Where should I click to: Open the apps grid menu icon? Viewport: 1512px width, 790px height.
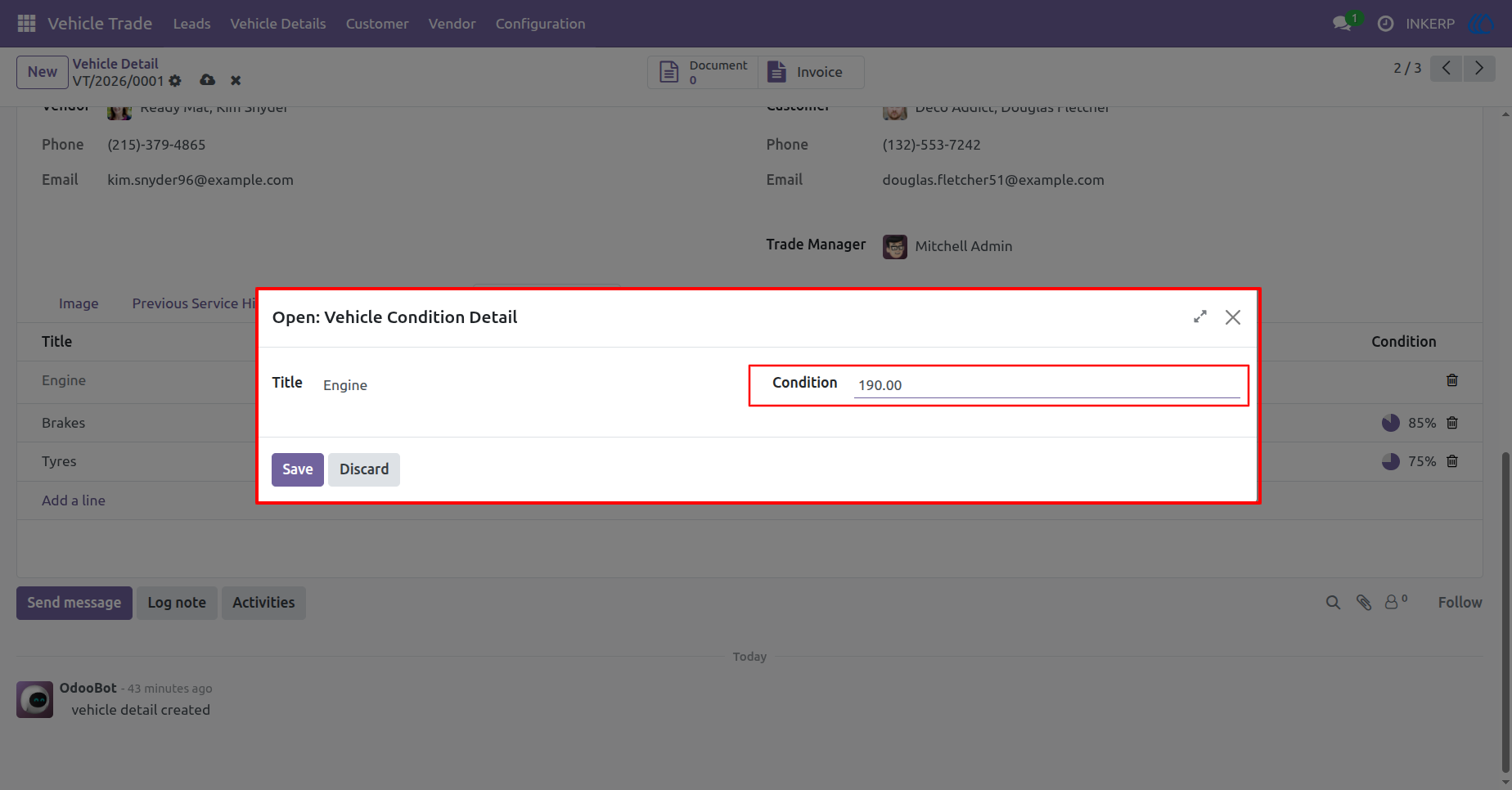click(x=26, y=24)
